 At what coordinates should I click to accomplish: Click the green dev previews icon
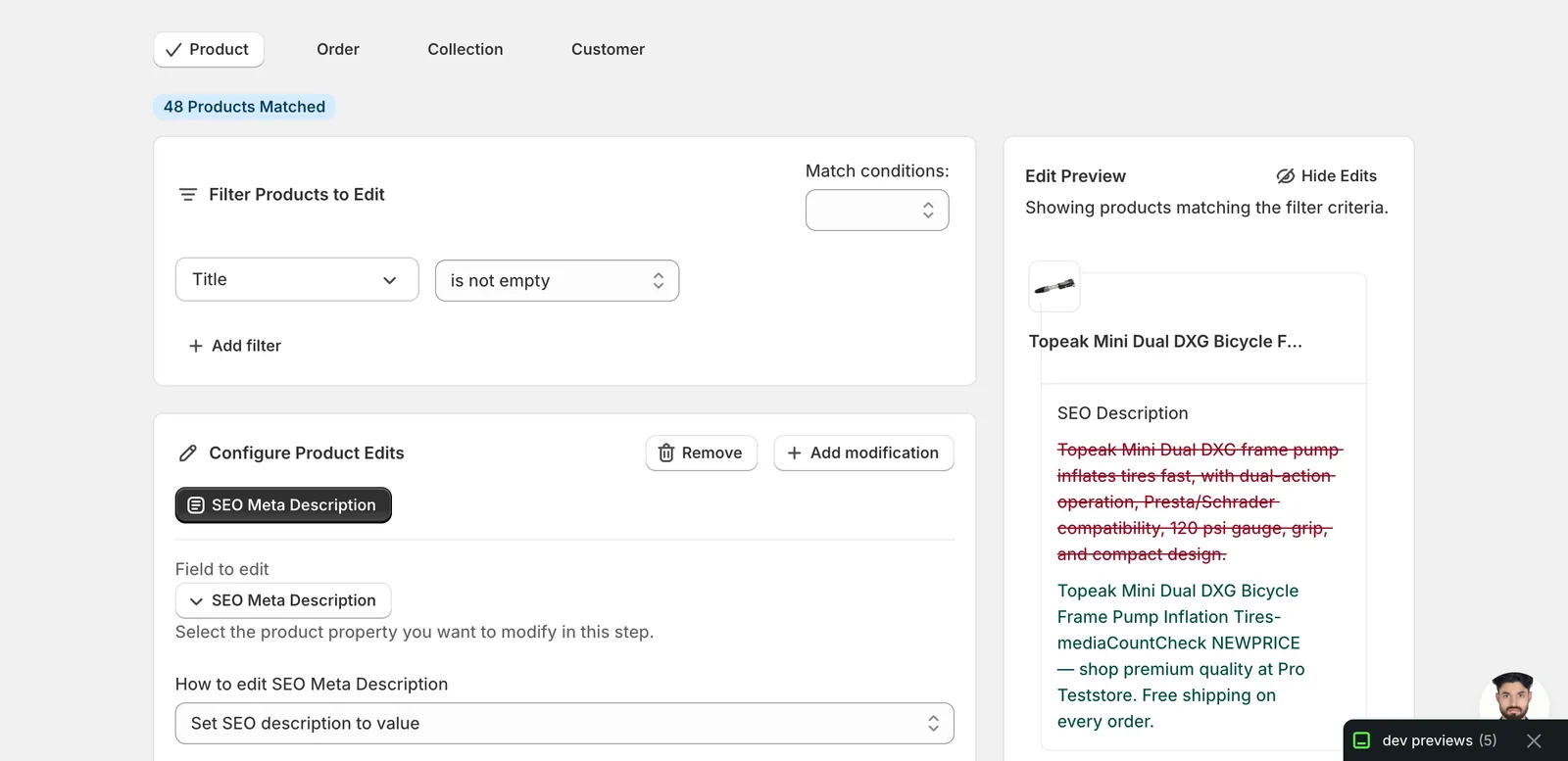(x=1361, y=741)
